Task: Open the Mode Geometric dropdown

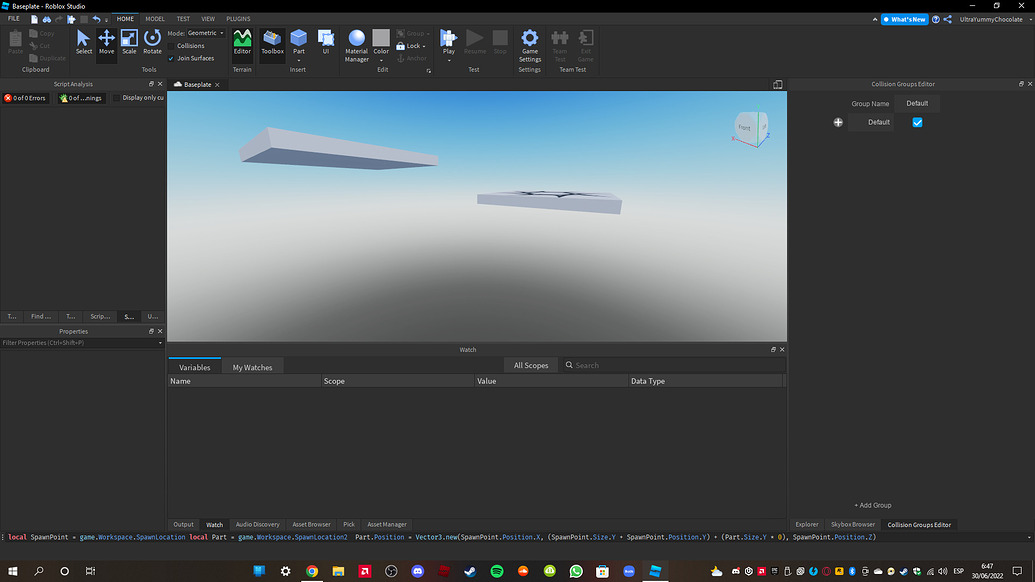Action: [x=205, y=33]
